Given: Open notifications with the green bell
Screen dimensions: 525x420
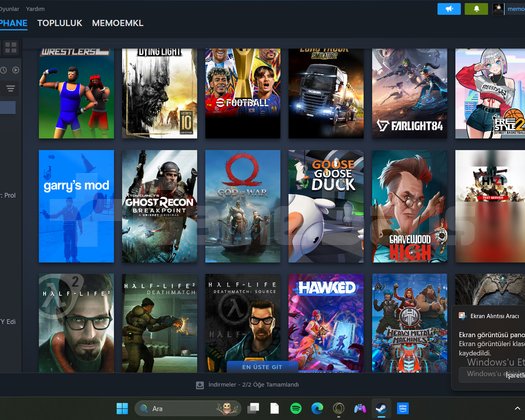Looking at the screenshot, I should [x=476, y=9].
